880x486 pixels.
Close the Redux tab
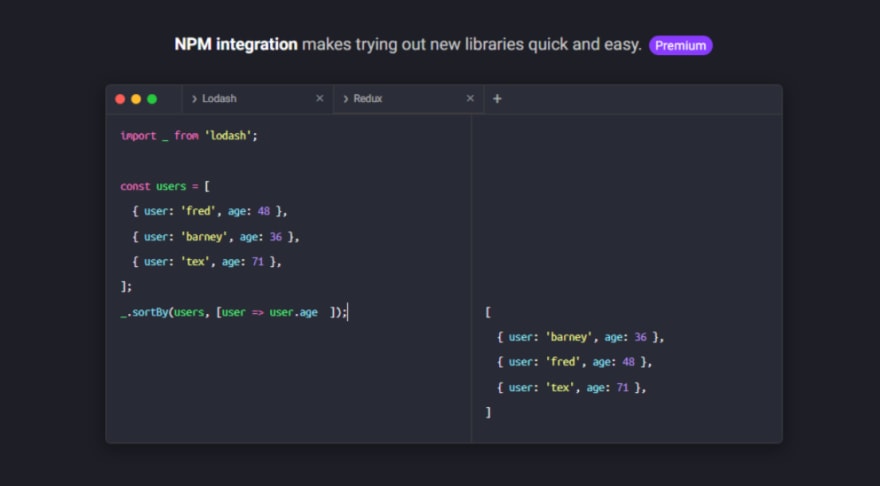pyautogui.click(x=470, y=98)
